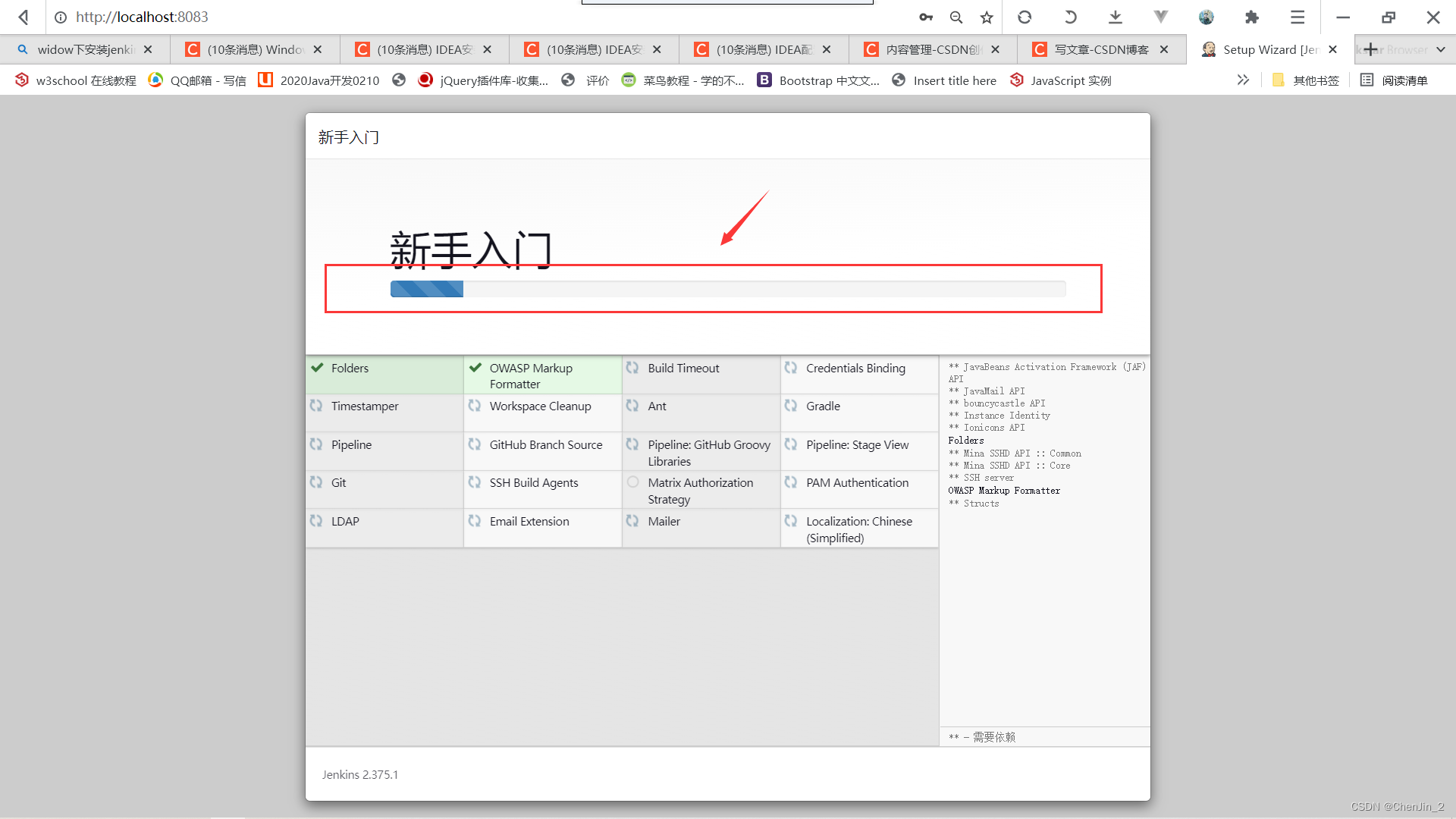Viewport: 1456px width, 819px height.
Task: Reload the page with the refresh icon
Action: click(1025, 17)
